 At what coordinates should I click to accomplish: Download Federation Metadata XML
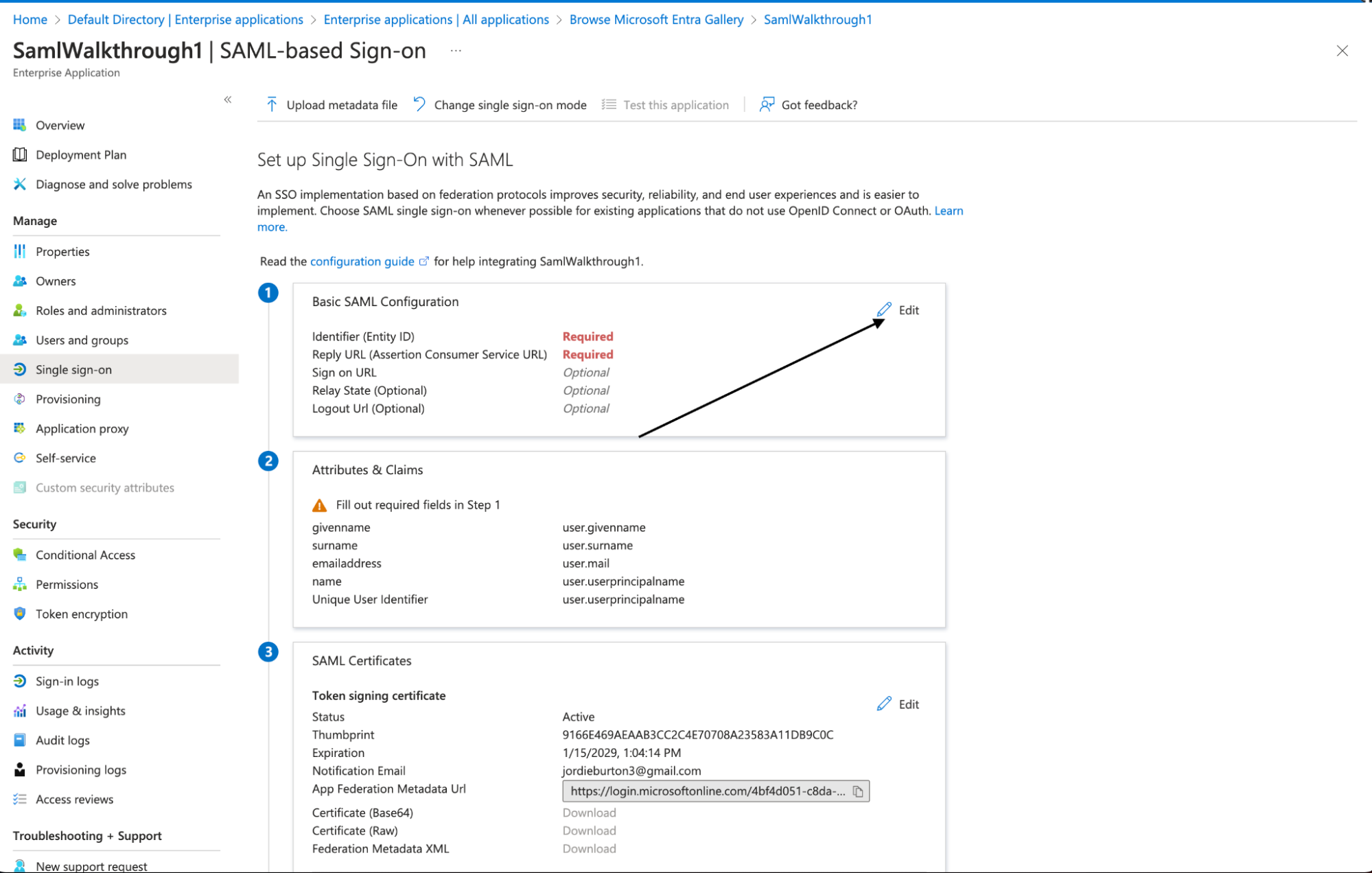[x=589, y=848]
